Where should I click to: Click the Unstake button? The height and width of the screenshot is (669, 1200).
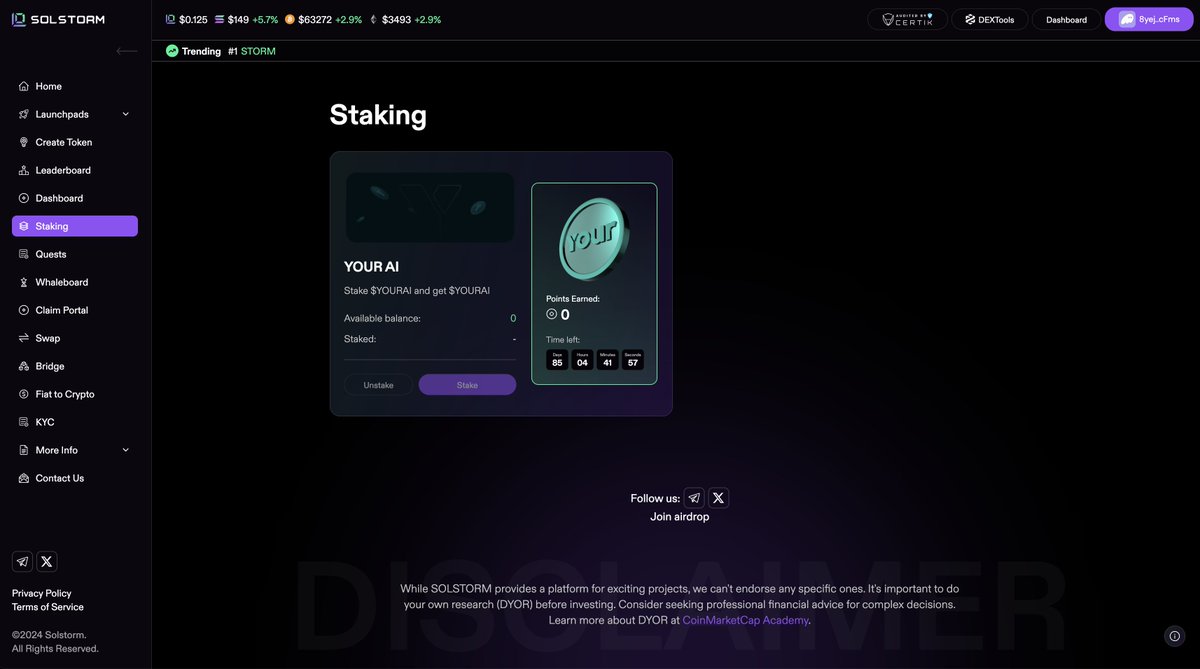(x=378, y=385)
